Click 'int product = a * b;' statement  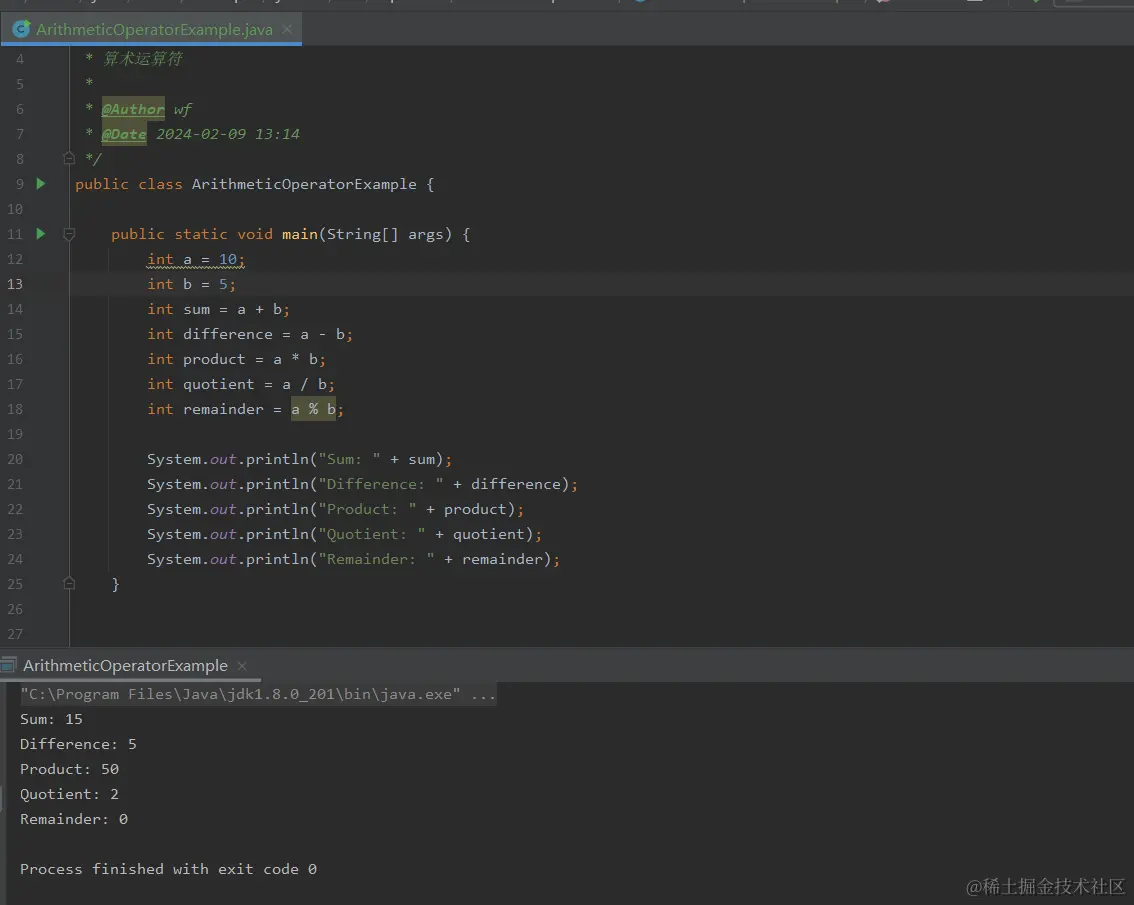click(236, 359)
